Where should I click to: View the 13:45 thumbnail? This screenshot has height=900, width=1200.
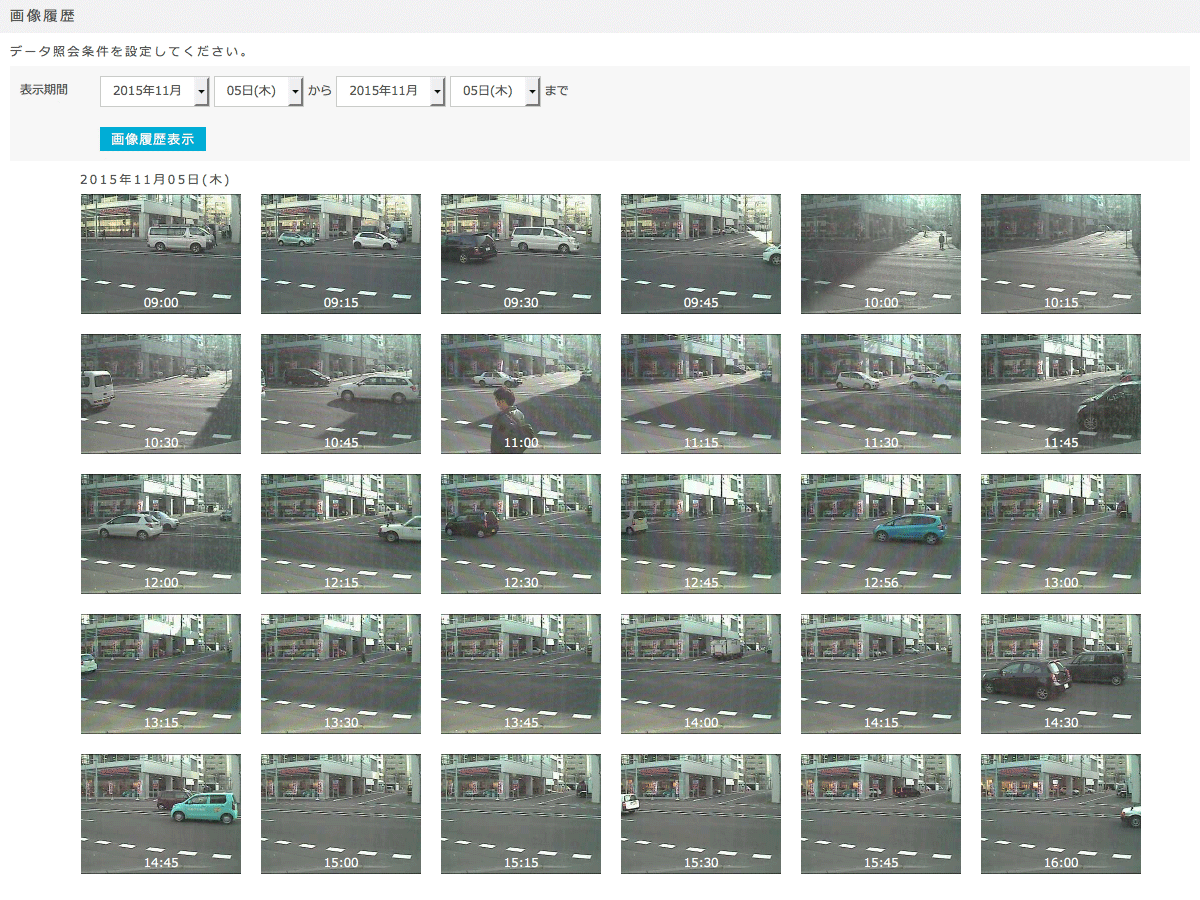tap(521, 674)
